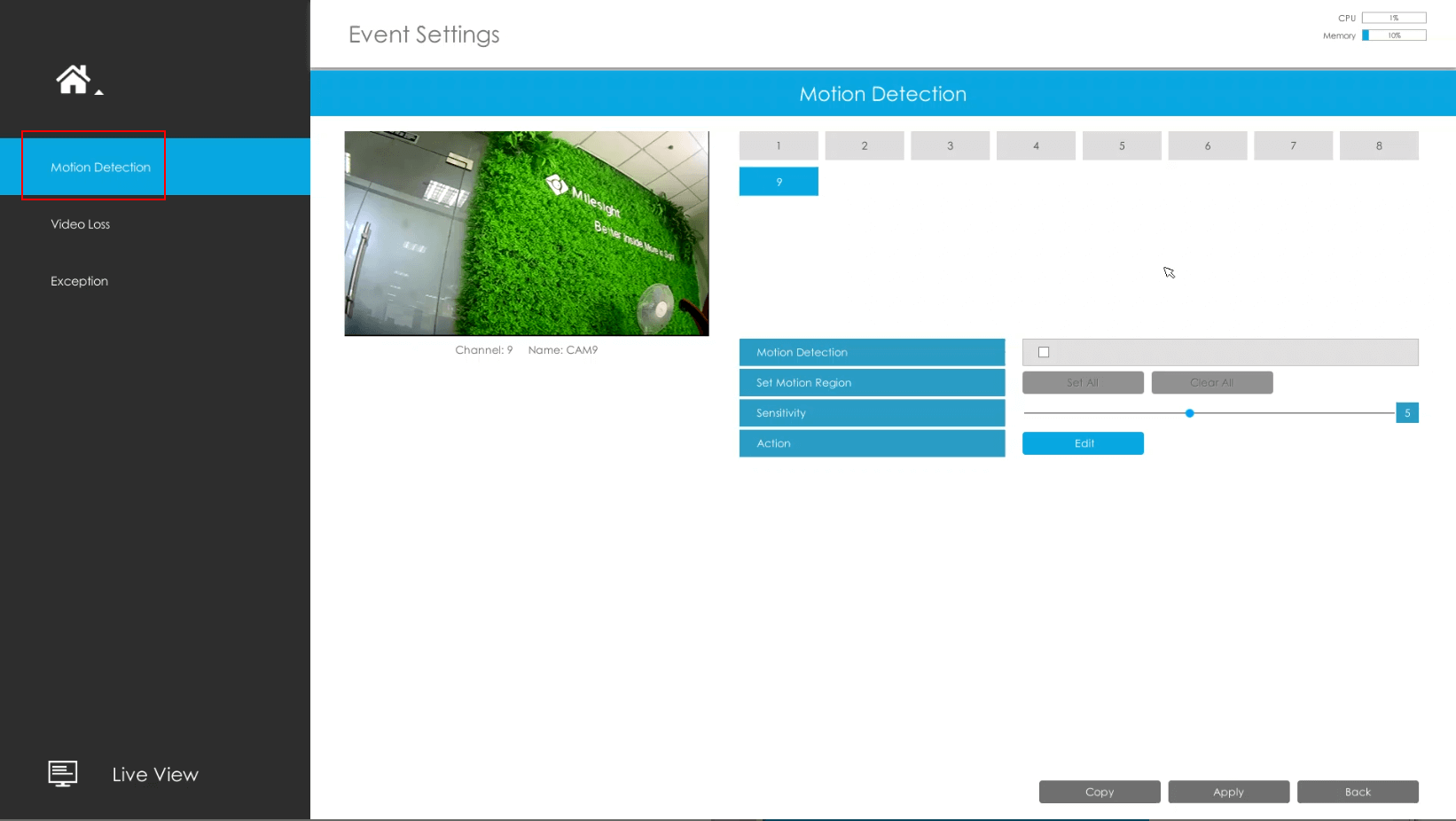Select channel 9
Screen dimensions: 1456x821
pos(778,181)
